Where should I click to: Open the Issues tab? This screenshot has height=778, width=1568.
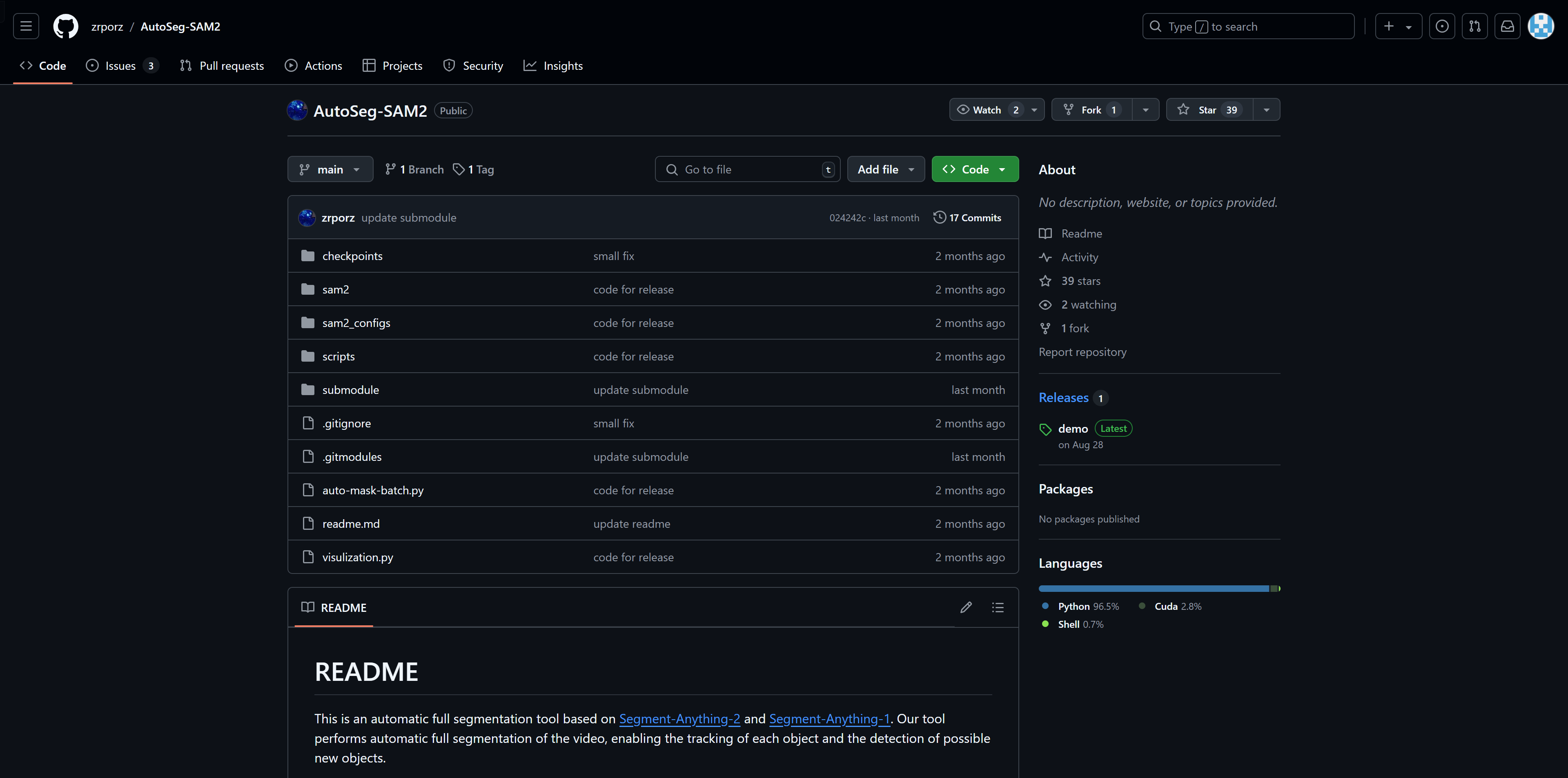coord(122,66)
